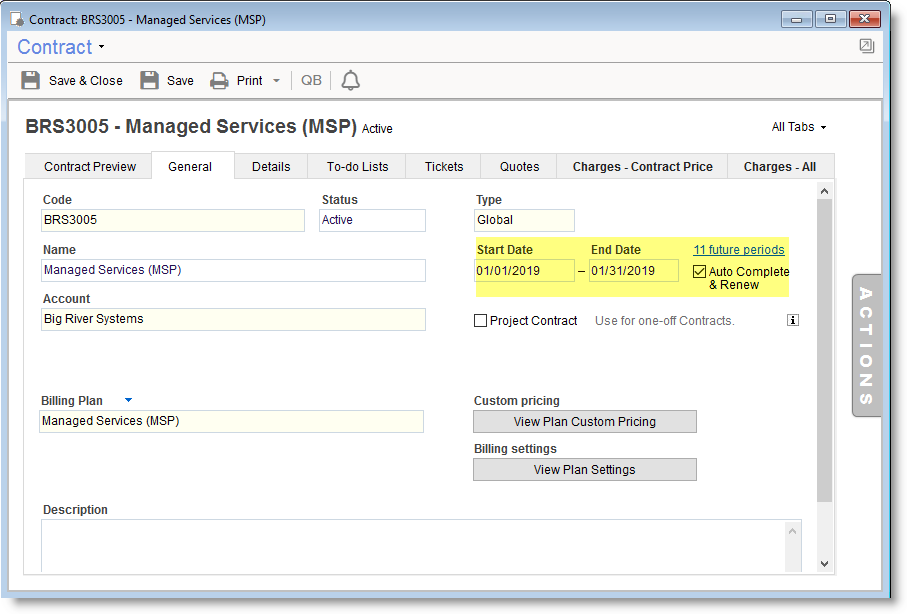Open the Tickets tab

[444, 167]
